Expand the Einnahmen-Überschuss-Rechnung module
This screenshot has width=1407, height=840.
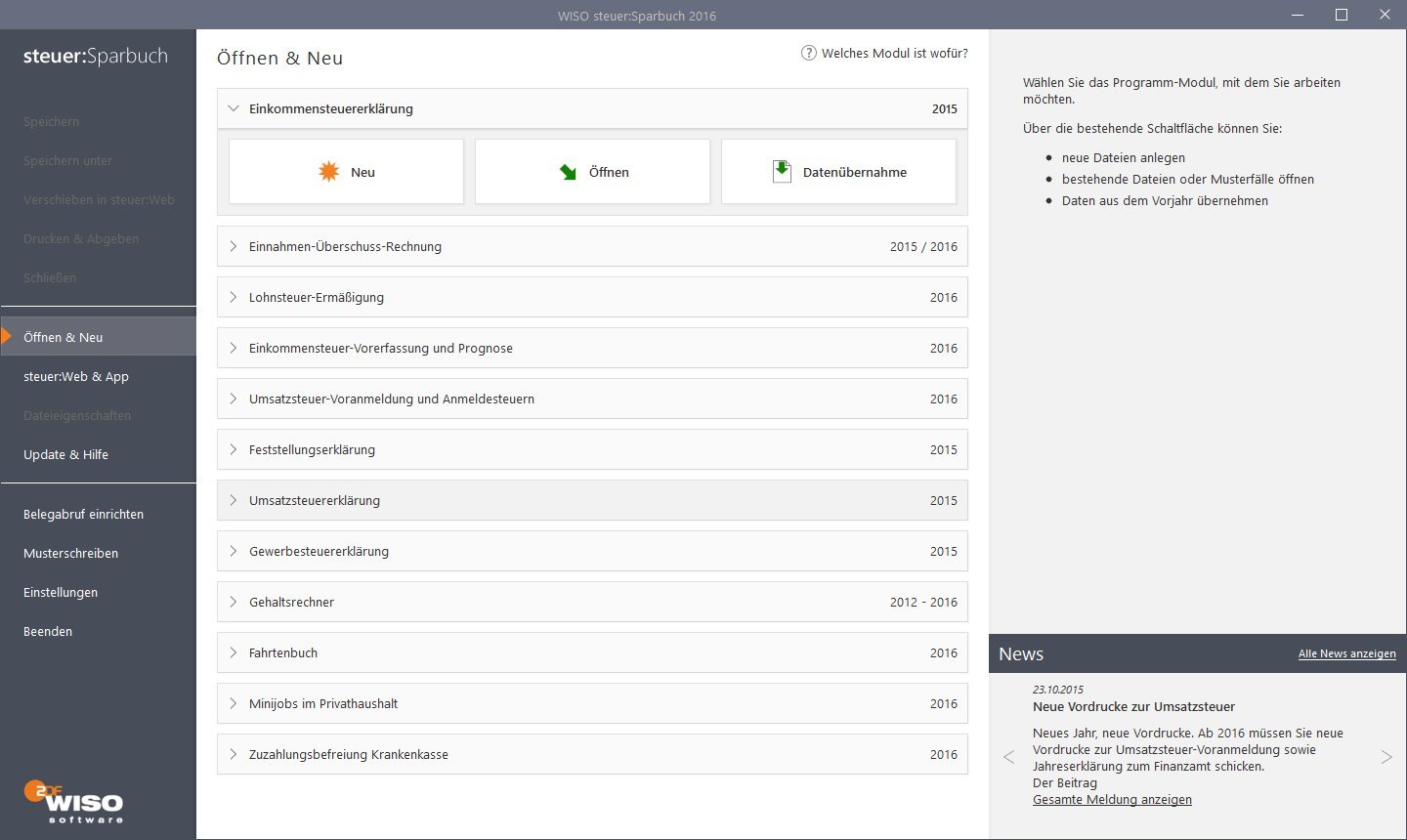[x=234, y=246]
